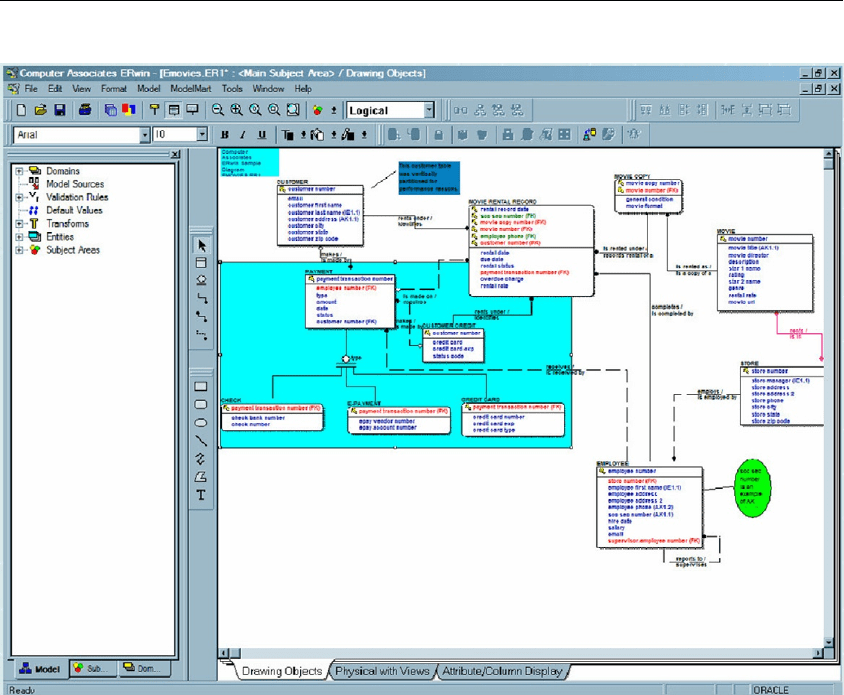
Task: Click the horizontal scrollbar right arrow
Action: (818, 653)
